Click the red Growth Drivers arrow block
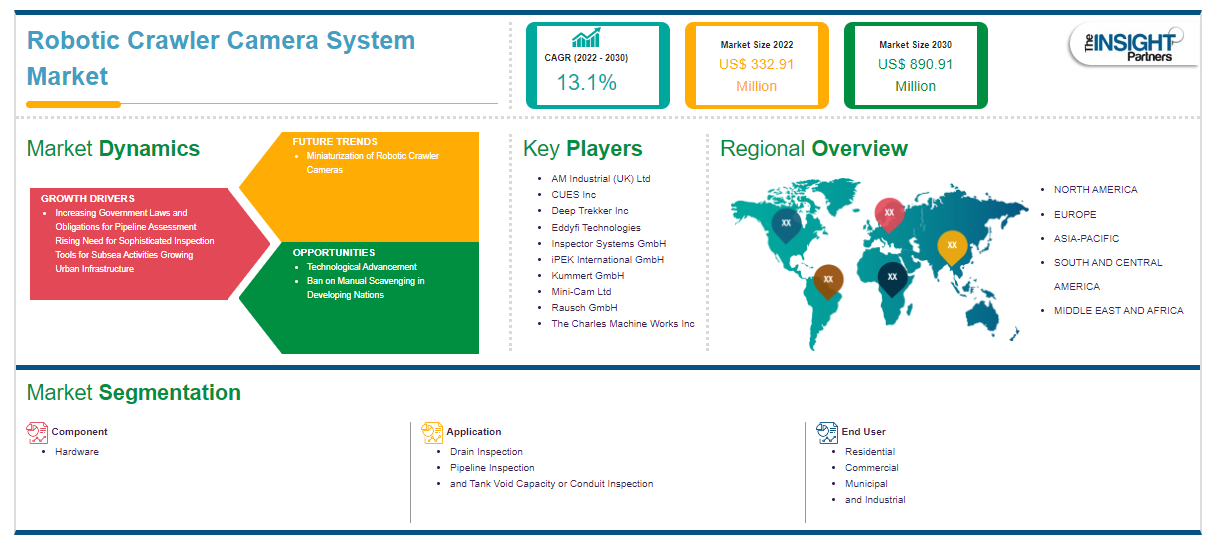The height and width of the screenshot is (543, 1213). 148,244
